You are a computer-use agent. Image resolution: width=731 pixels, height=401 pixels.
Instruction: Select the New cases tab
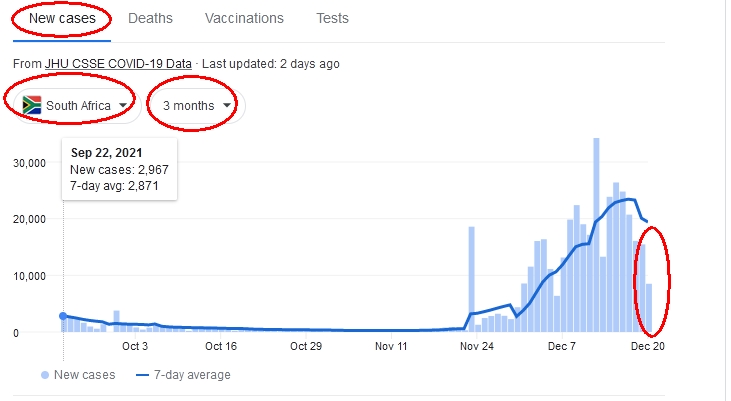[62, 18]
